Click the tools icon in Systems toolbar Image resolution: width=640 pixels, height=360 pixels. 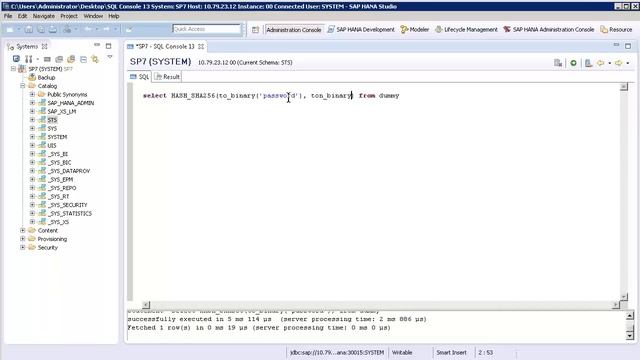pos(29,59)
